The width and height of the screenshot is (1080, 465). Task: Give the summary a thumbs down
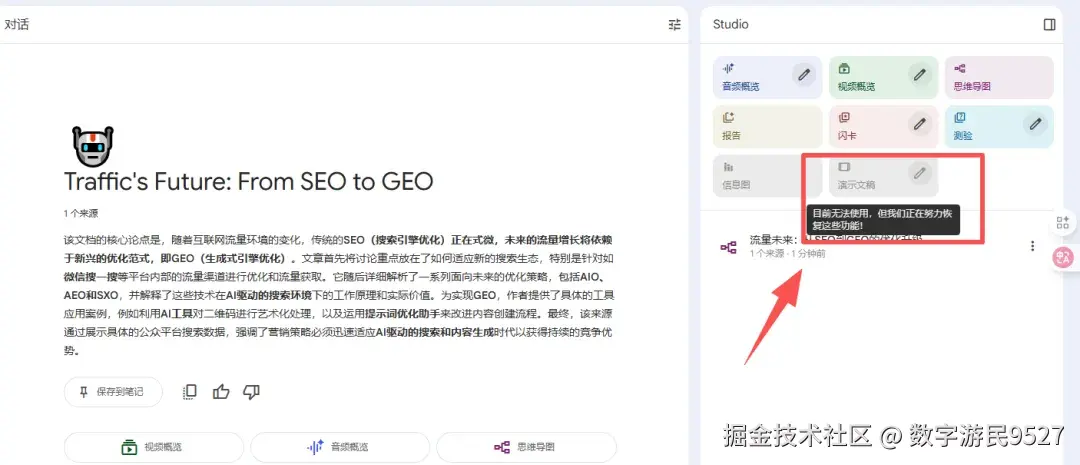click(251, 392)
